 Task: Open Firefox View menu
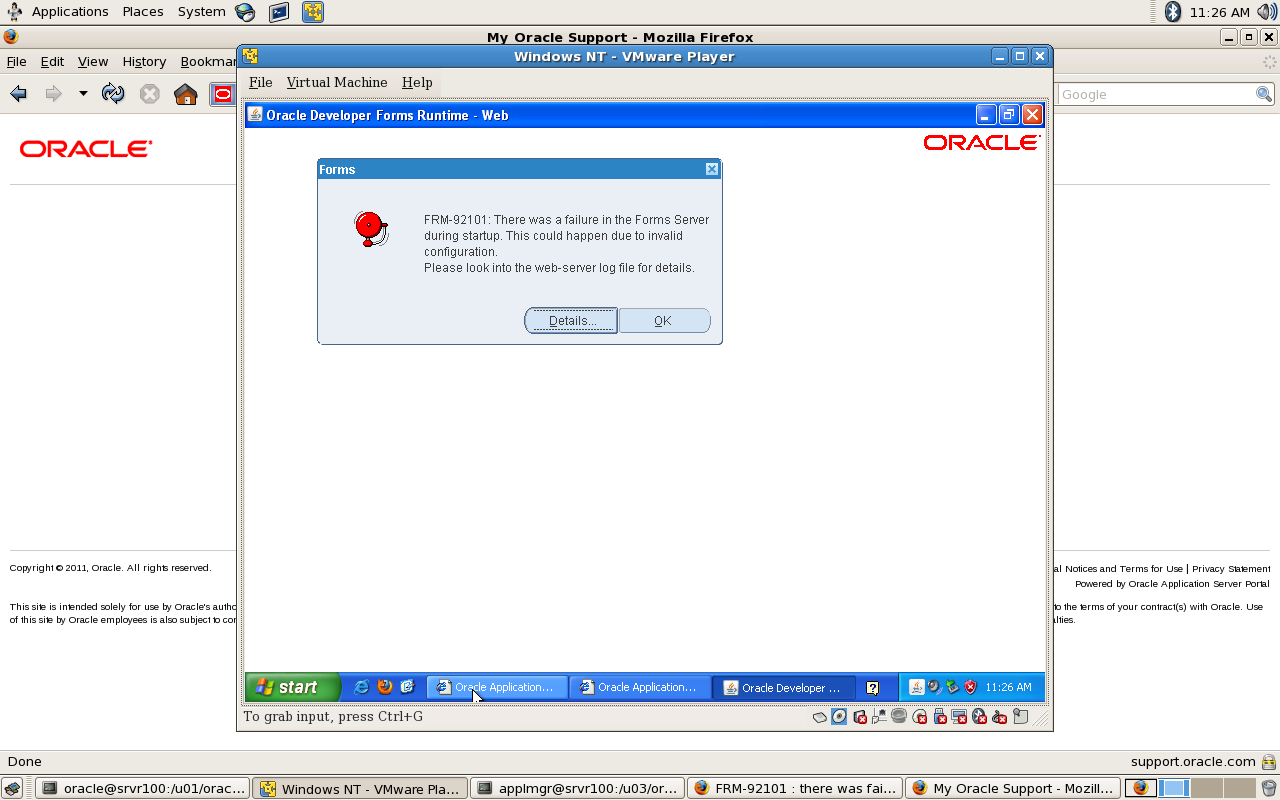[93, 61]
